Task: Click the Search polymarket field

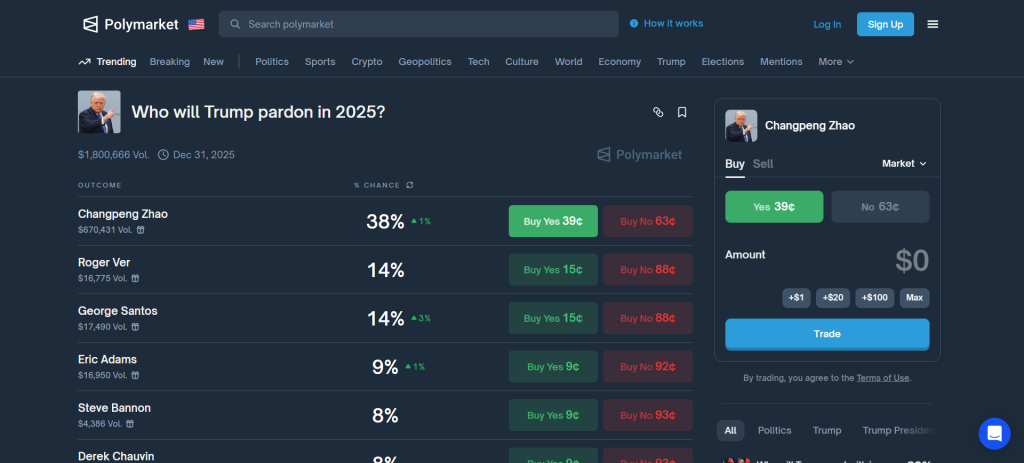Action: (x=418, y=24)
